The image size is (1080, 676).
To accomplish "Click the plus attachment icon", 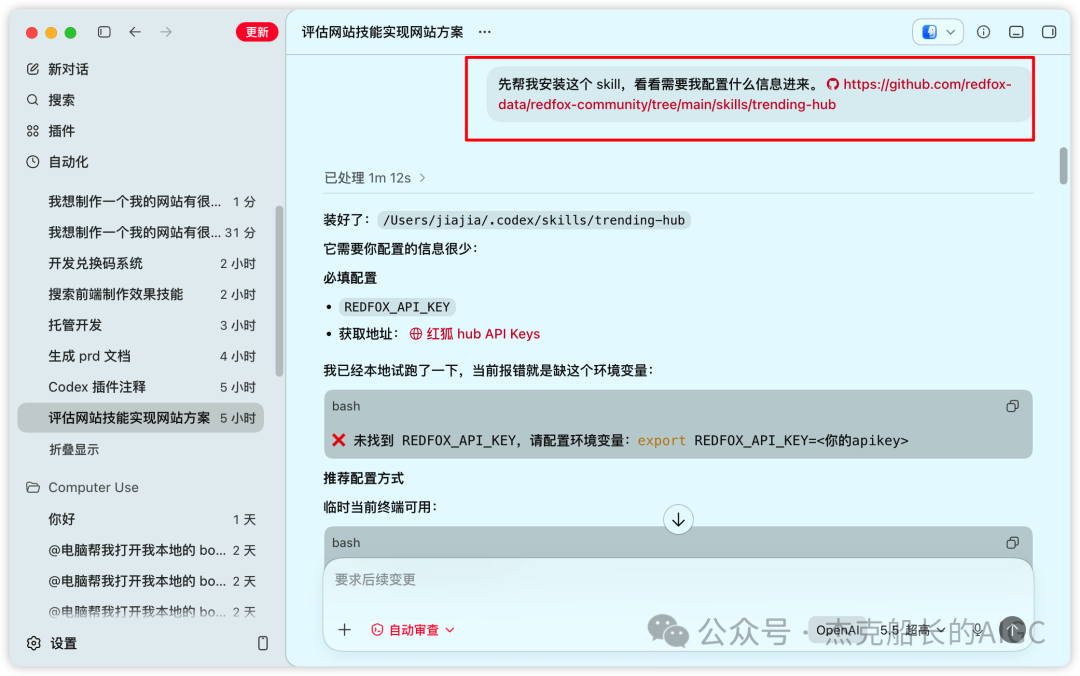I will coord(344,630).
